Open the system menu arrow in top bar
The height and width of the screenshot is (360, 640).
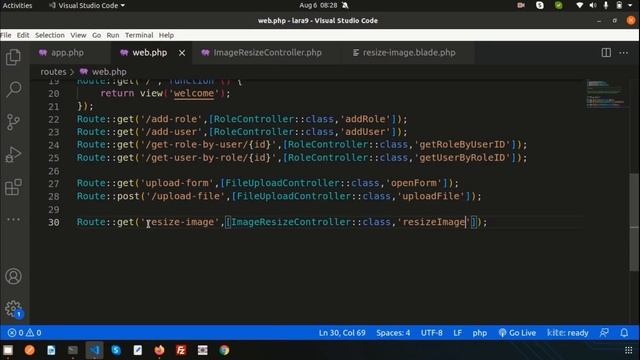pos(631,5)
